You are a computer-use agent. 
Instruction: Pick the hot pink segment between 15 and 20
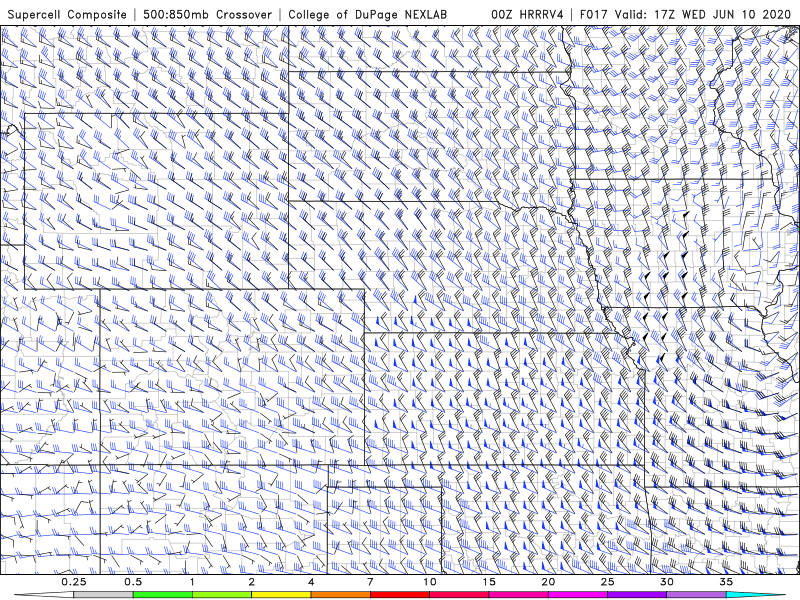(518, 595)
